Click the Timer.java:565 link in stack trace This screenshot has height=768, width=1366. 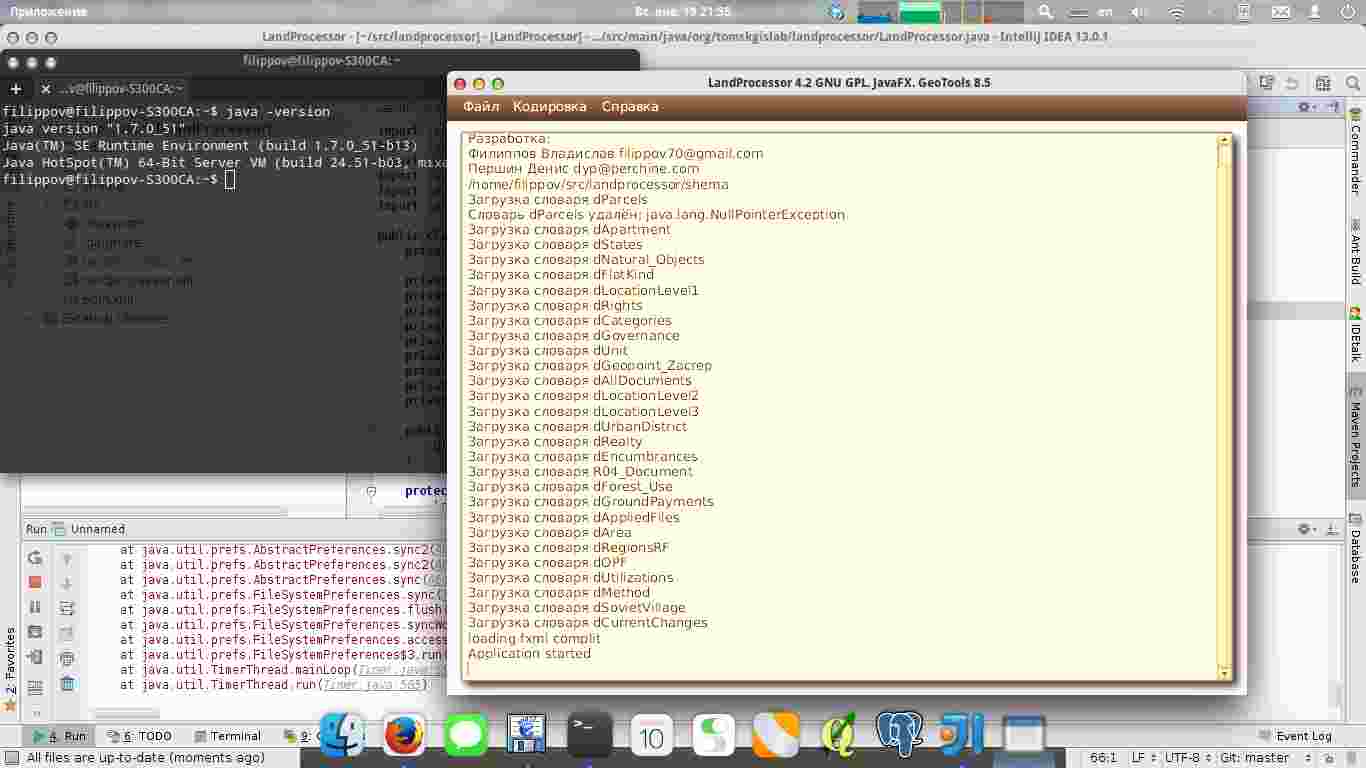372,685
